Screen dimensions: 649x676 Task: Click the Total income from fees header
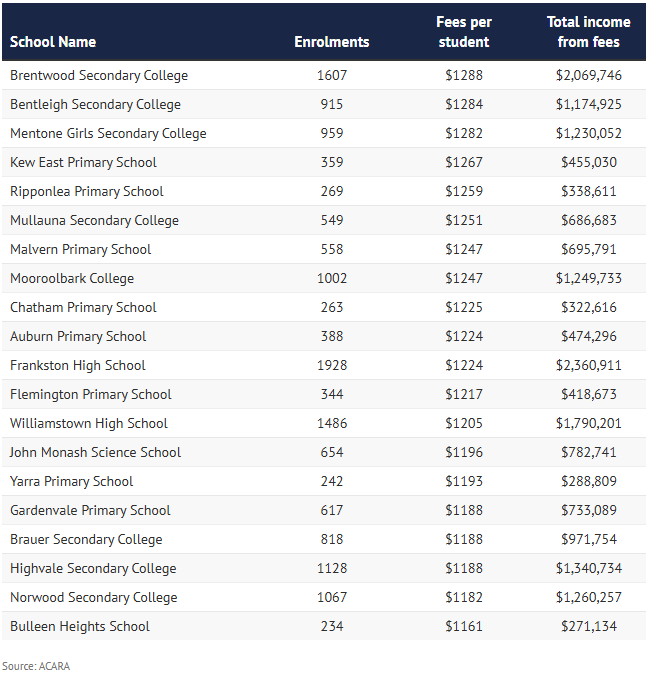(x=588, y=32)
